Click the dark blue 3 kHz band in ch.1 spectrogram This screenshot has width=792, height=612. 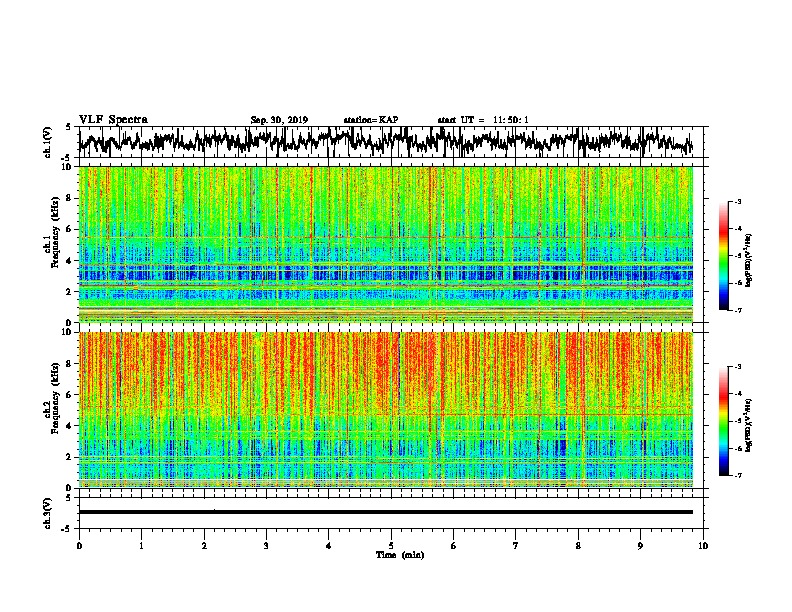click(x=386, y=275)
